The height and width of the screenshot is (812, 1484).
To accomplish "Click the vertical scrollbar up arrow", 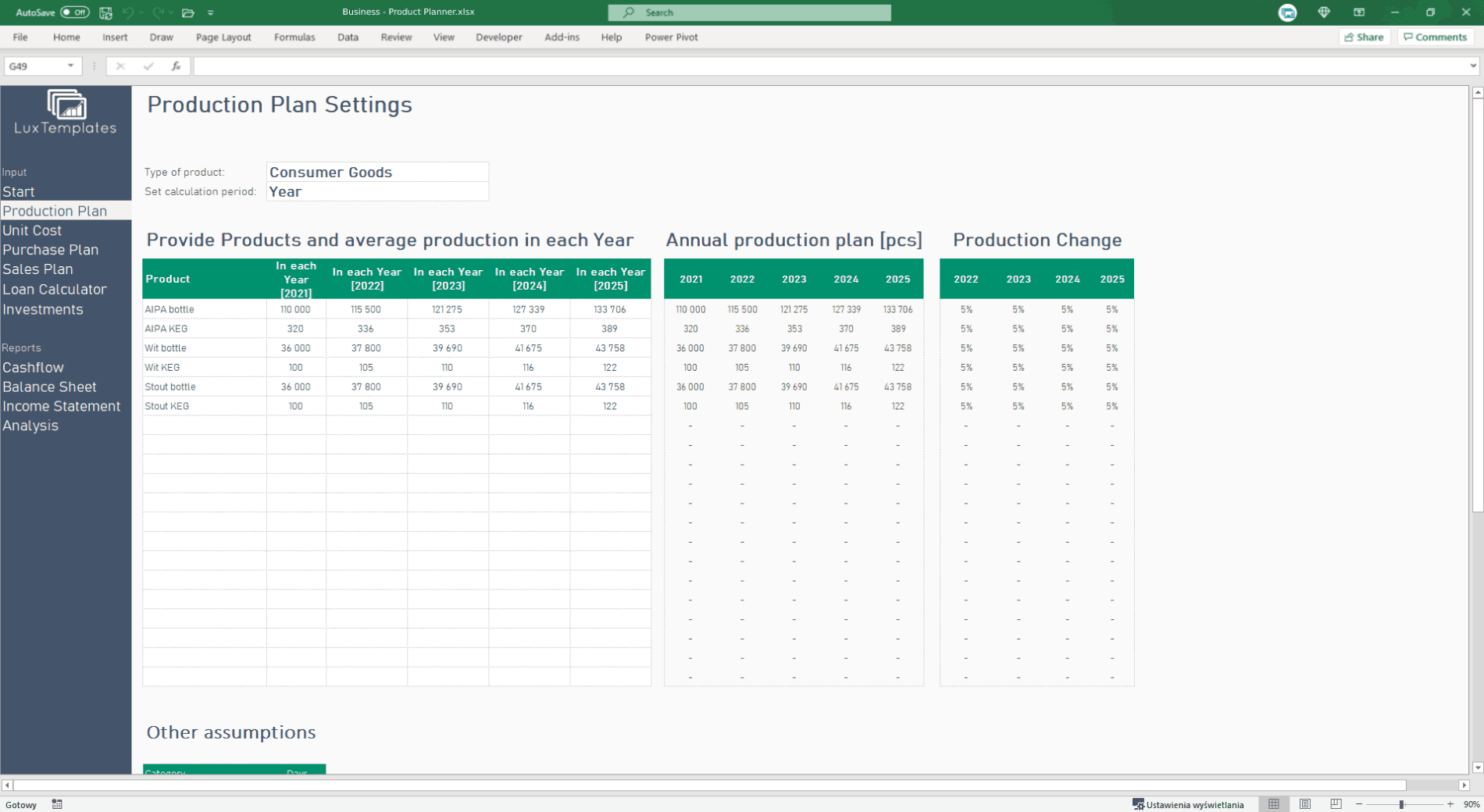I will [1477, 93].
